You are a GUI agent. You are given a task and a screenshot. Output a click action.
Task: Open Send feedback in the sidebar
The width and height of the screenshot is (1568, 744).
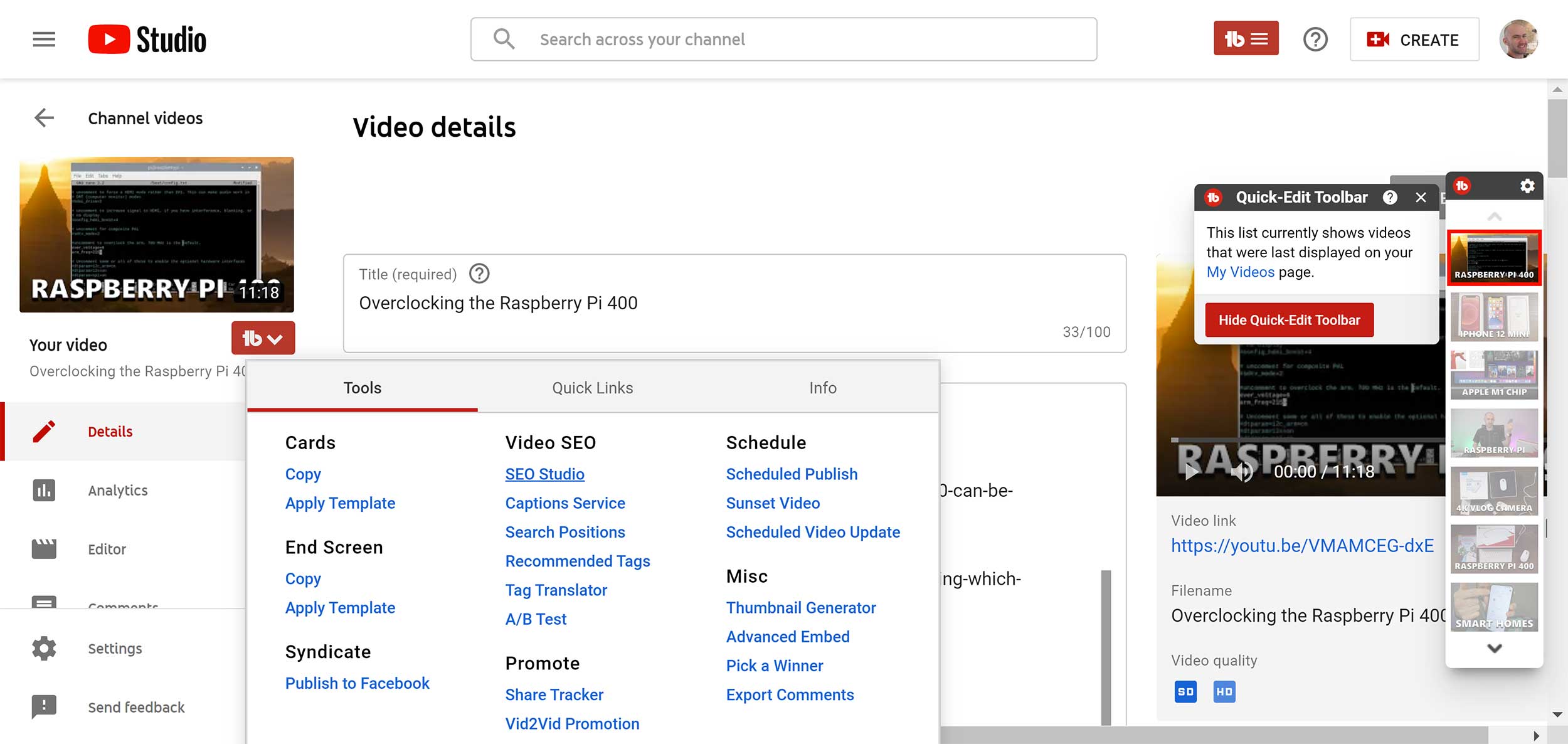[136, 707]
